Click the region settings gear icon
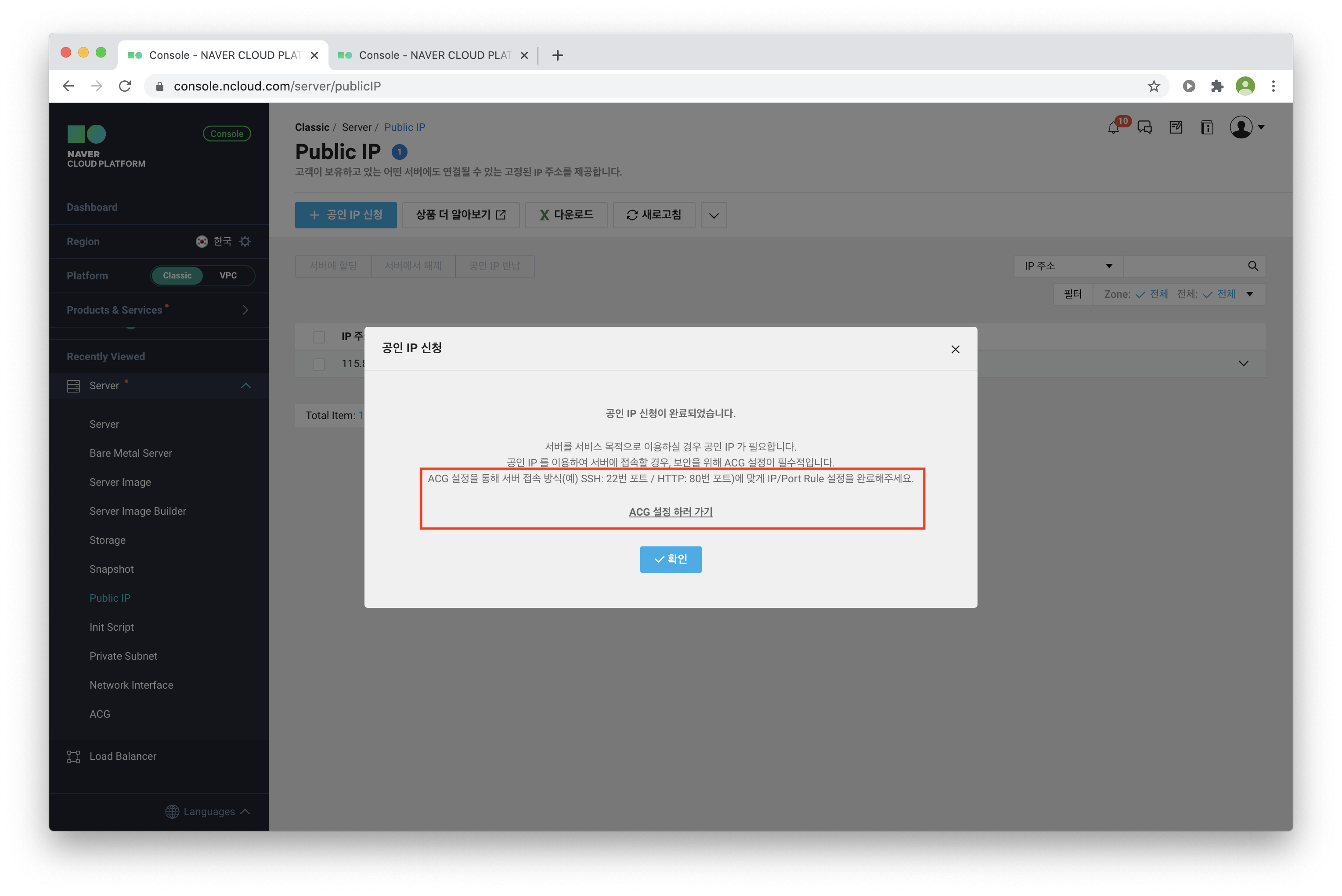Image resolution: width=1342 pixels, height=896 pixels. pos(245,241)
